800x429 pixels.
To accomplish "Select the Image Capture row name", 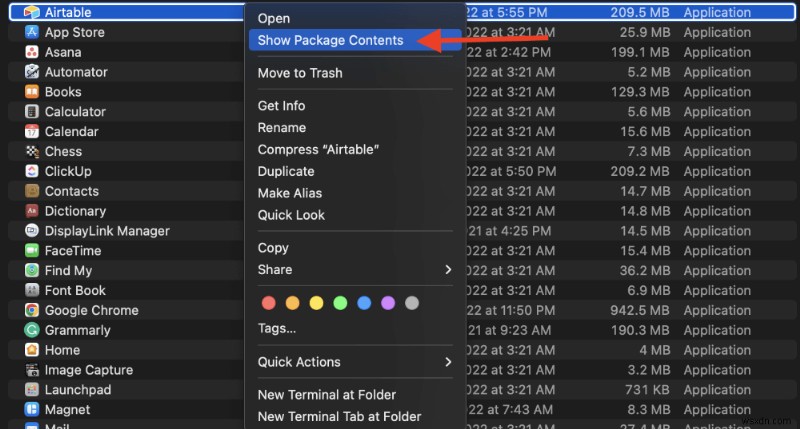I will [x=89, y=370].
